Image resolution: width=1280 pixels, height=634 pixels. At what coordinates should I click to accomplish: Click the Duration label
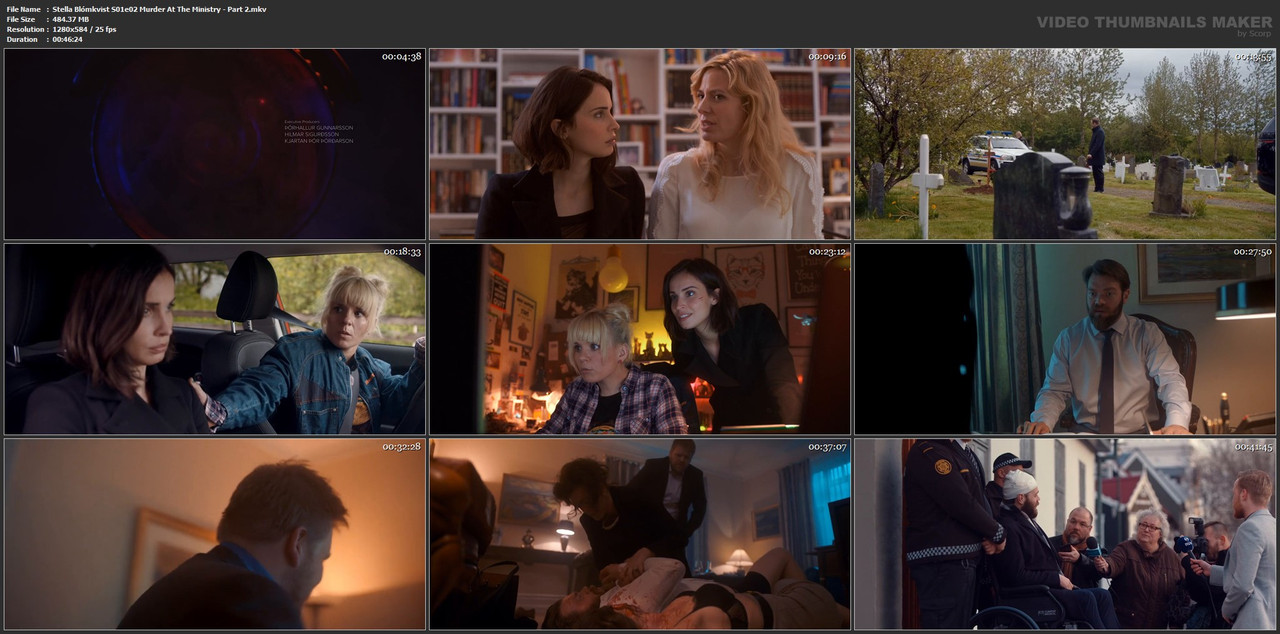22,39
